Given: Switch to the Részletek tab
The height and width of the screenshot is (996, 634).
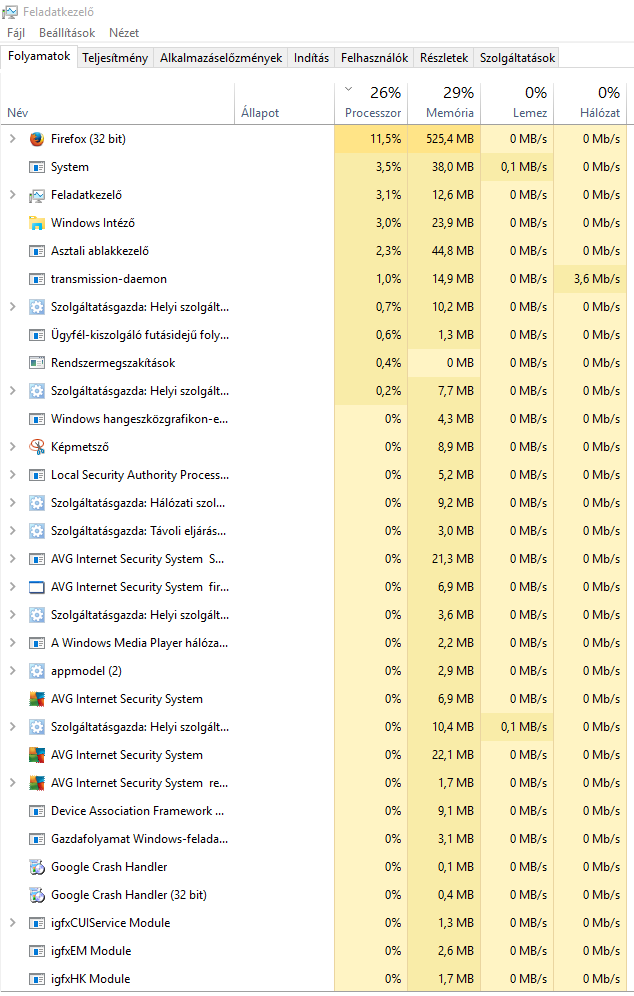Looking at the screenshot, I should 444,58.
